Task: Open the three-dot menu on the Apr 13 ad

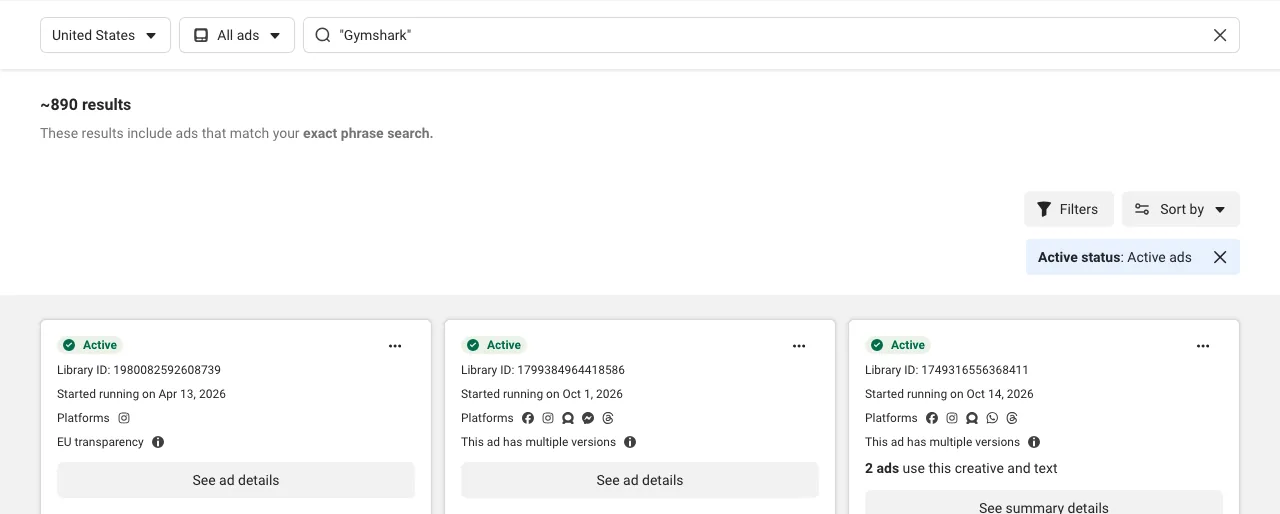Action: click(x=395, y=346)
